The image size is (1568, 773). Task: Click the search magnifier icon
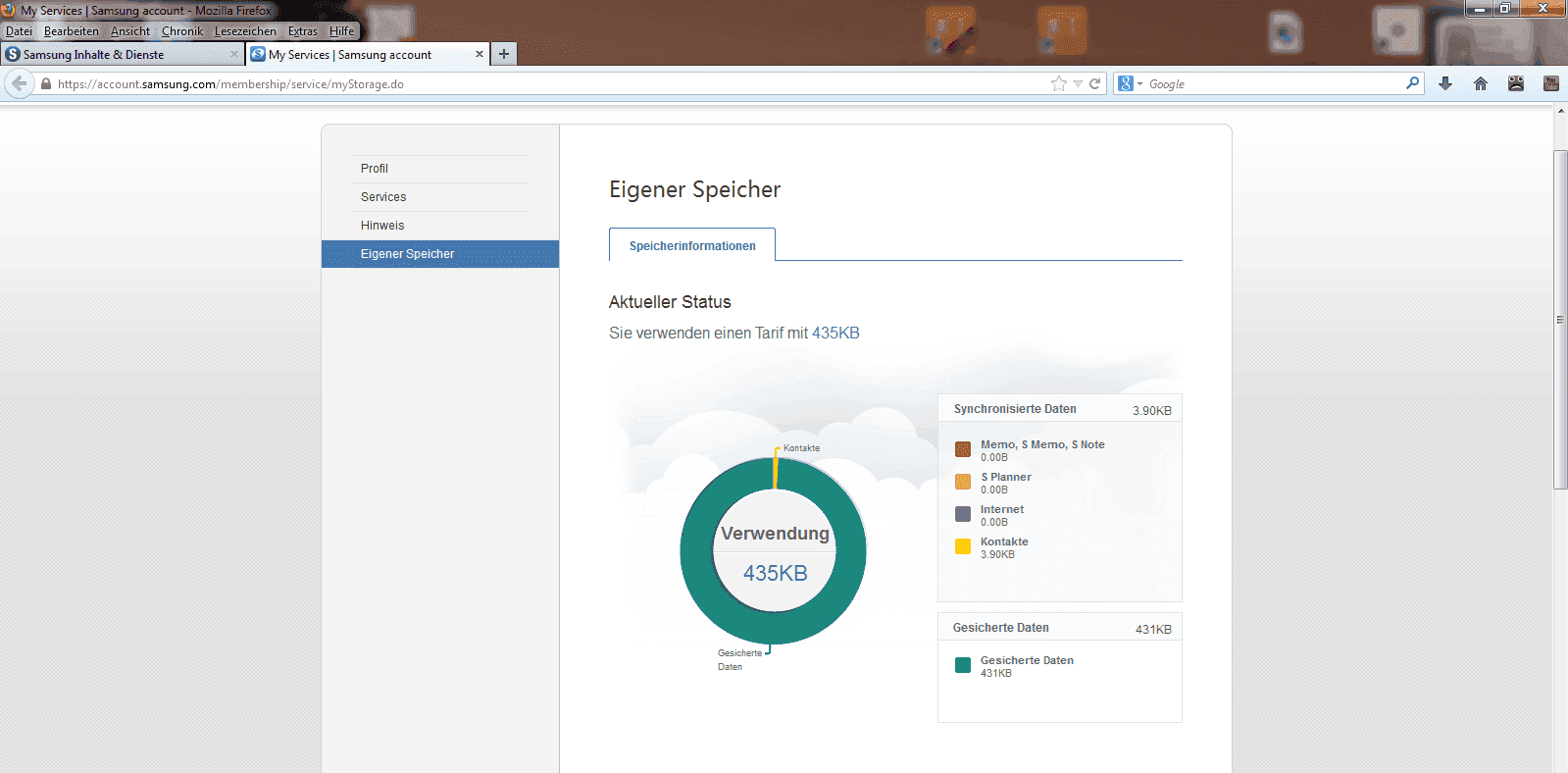coord(1412,83)
